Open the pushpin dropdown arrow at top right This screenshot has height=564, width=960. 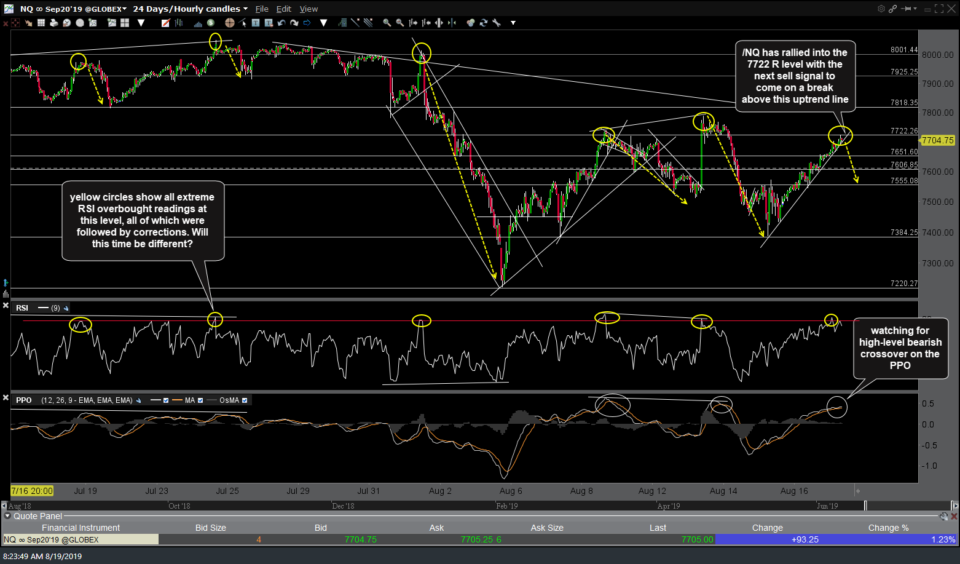click(915, 9)
